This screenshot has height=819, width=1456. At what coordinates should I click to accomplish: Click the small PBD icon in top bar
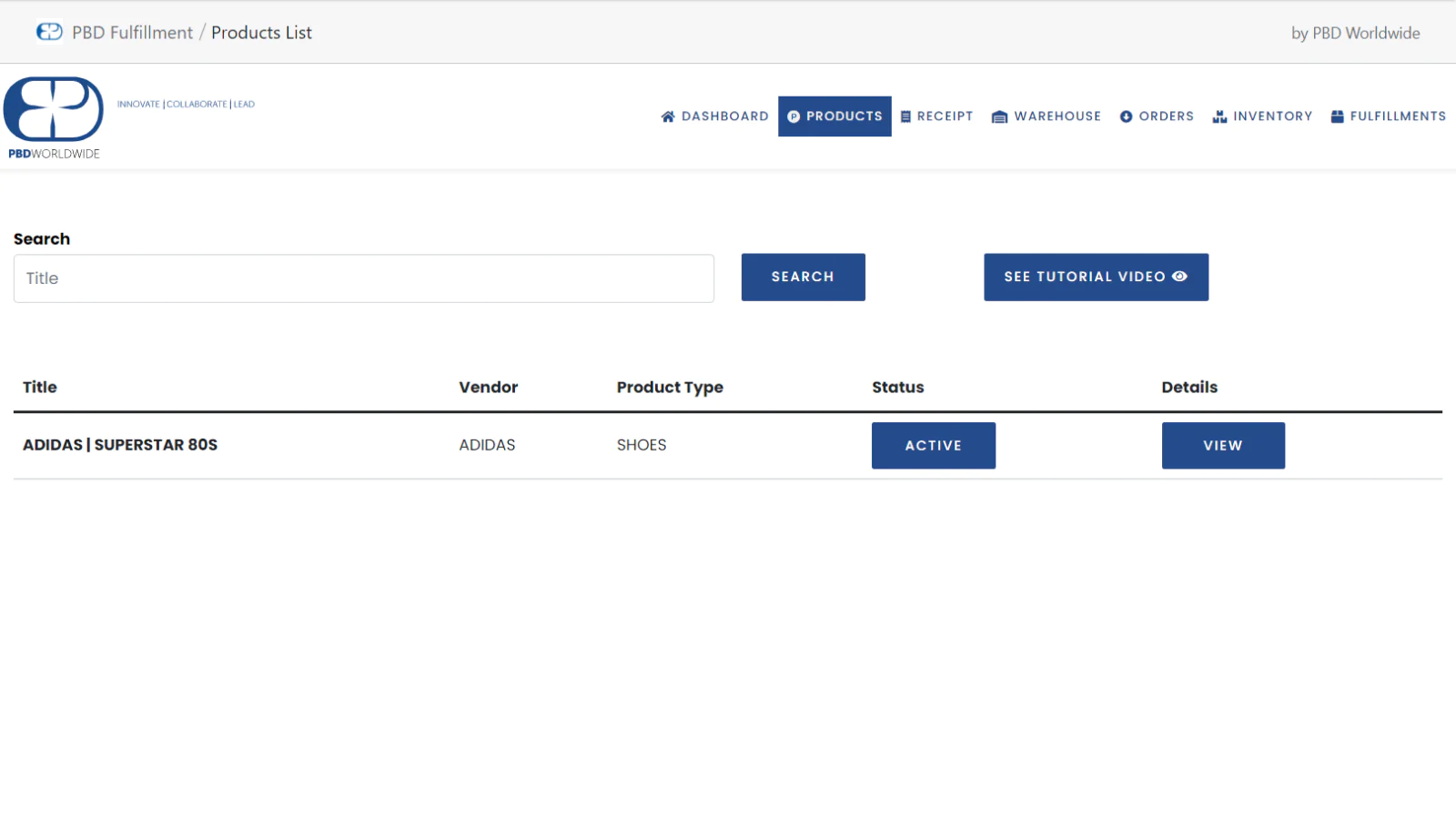click(x=49, y=32)
